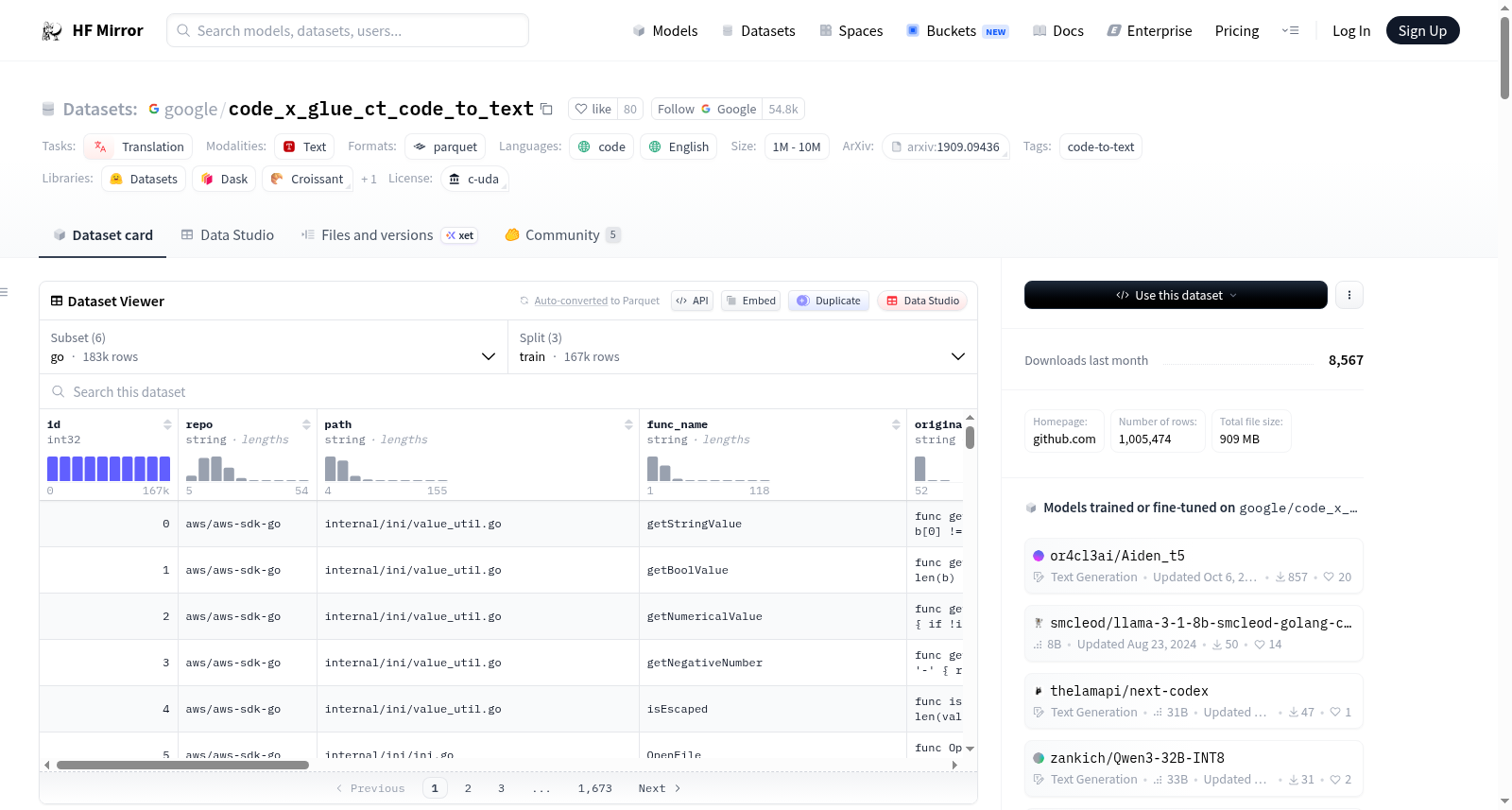Open Buckets in top navigation
Viewport: 1512px width, 810px height.
click(x=957, y=31)
